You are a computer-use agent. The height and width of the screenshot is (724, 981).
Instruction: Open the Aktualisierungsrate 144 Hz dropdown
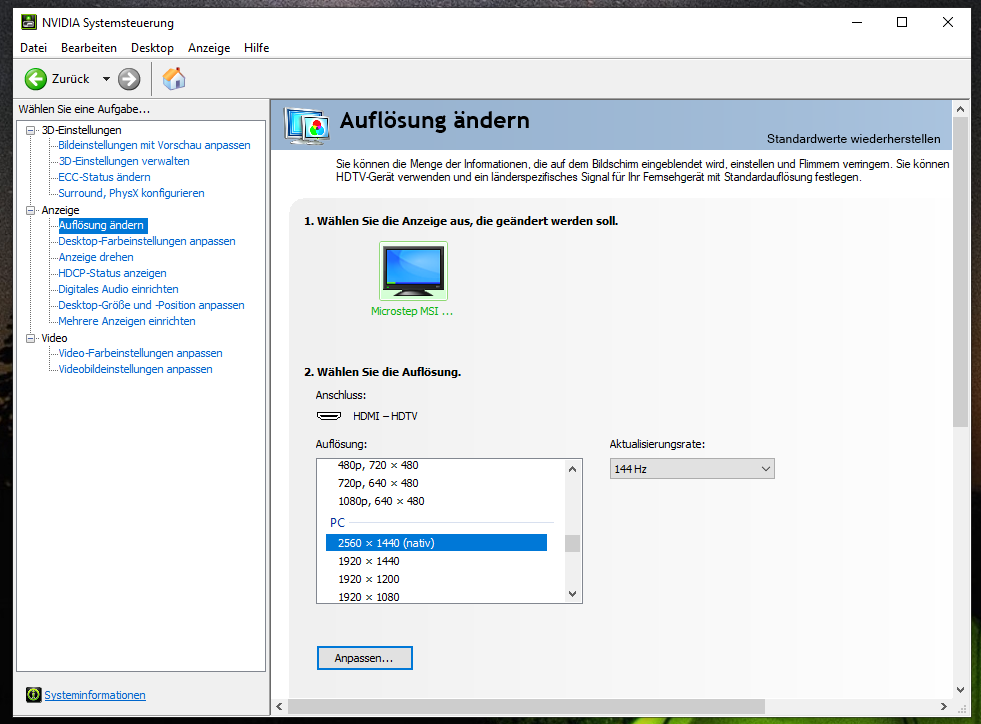[x=692, y=469]
